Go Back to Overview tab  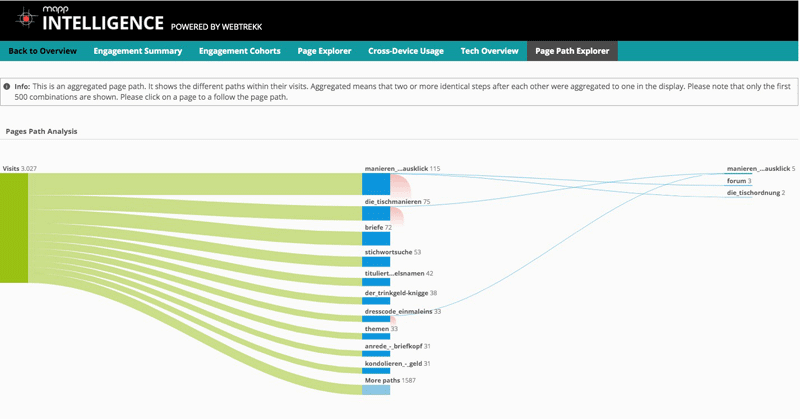[42, 51]
